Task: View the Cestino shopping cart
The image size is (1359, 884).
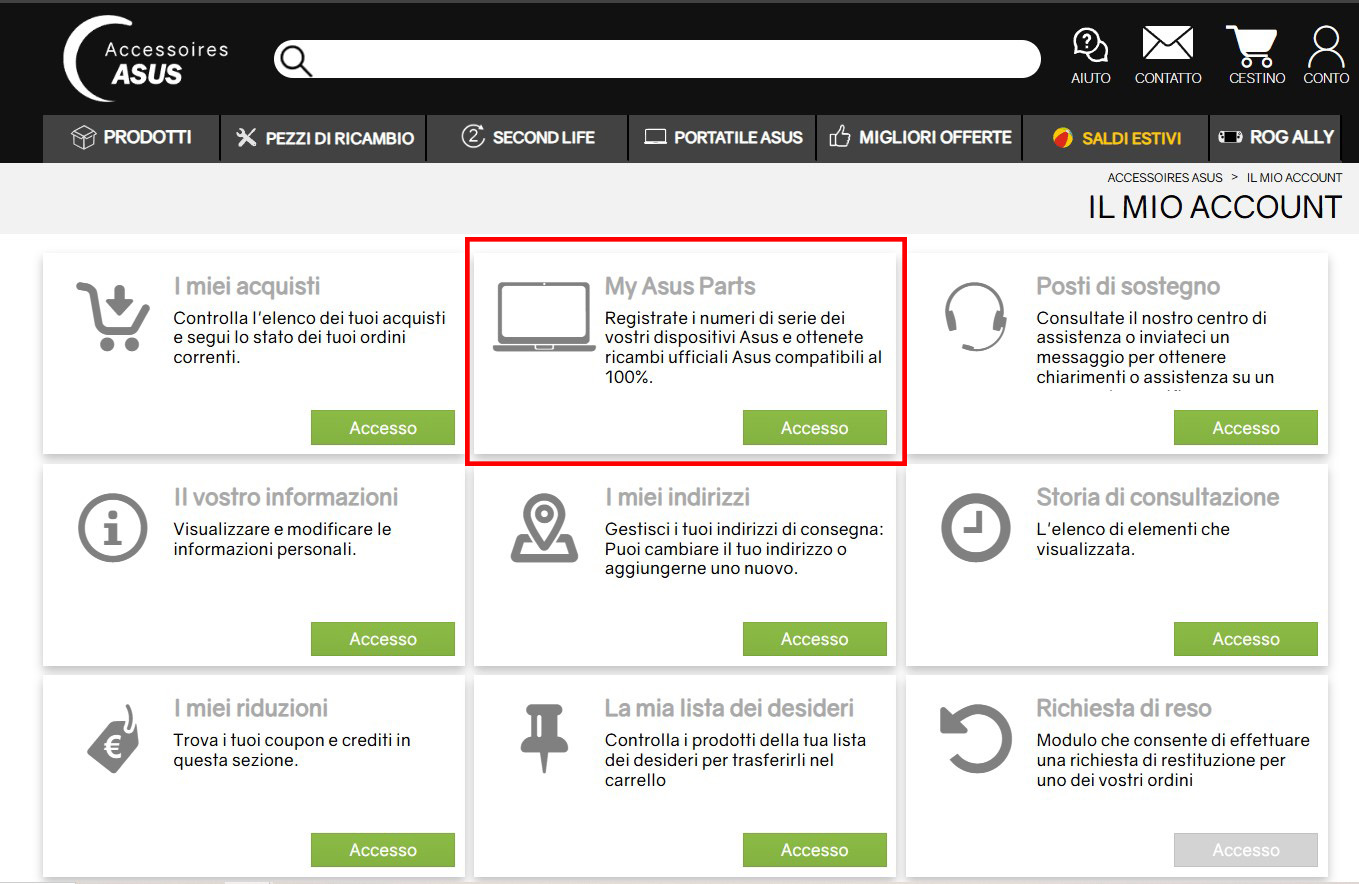Action: coord(1256,56)
